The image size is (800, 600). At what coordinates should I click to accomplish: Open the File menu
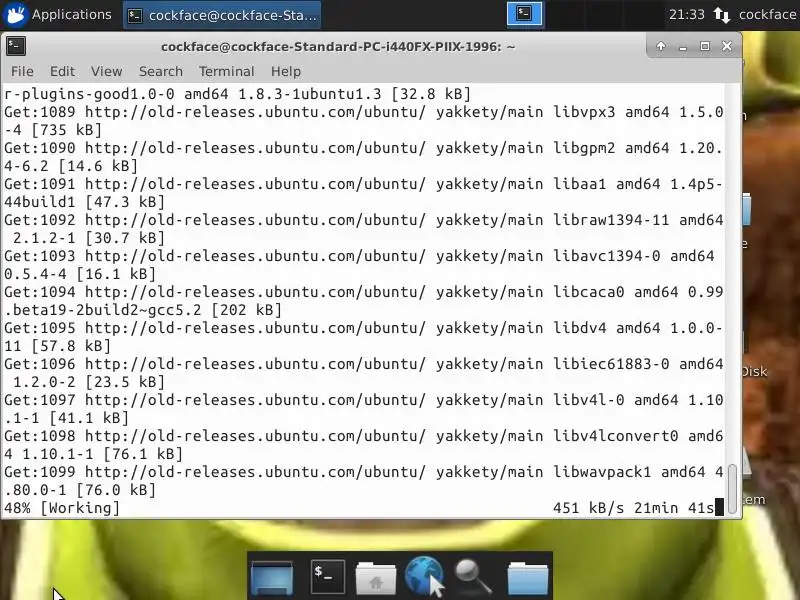click(22, 71)
